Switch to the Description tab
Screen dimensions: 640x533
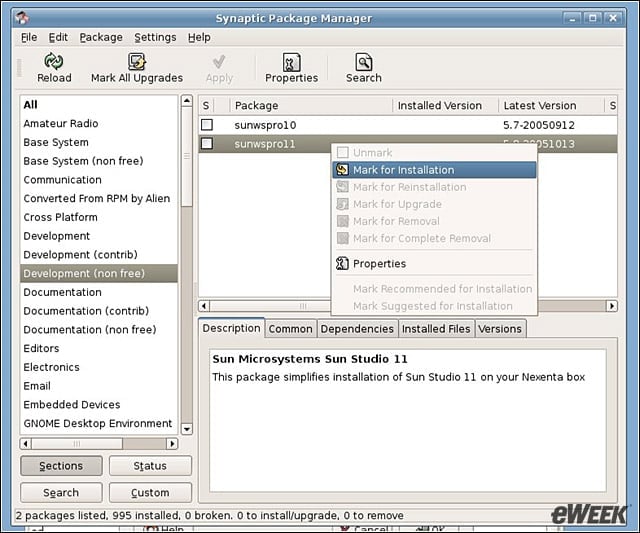click(231, 328)
